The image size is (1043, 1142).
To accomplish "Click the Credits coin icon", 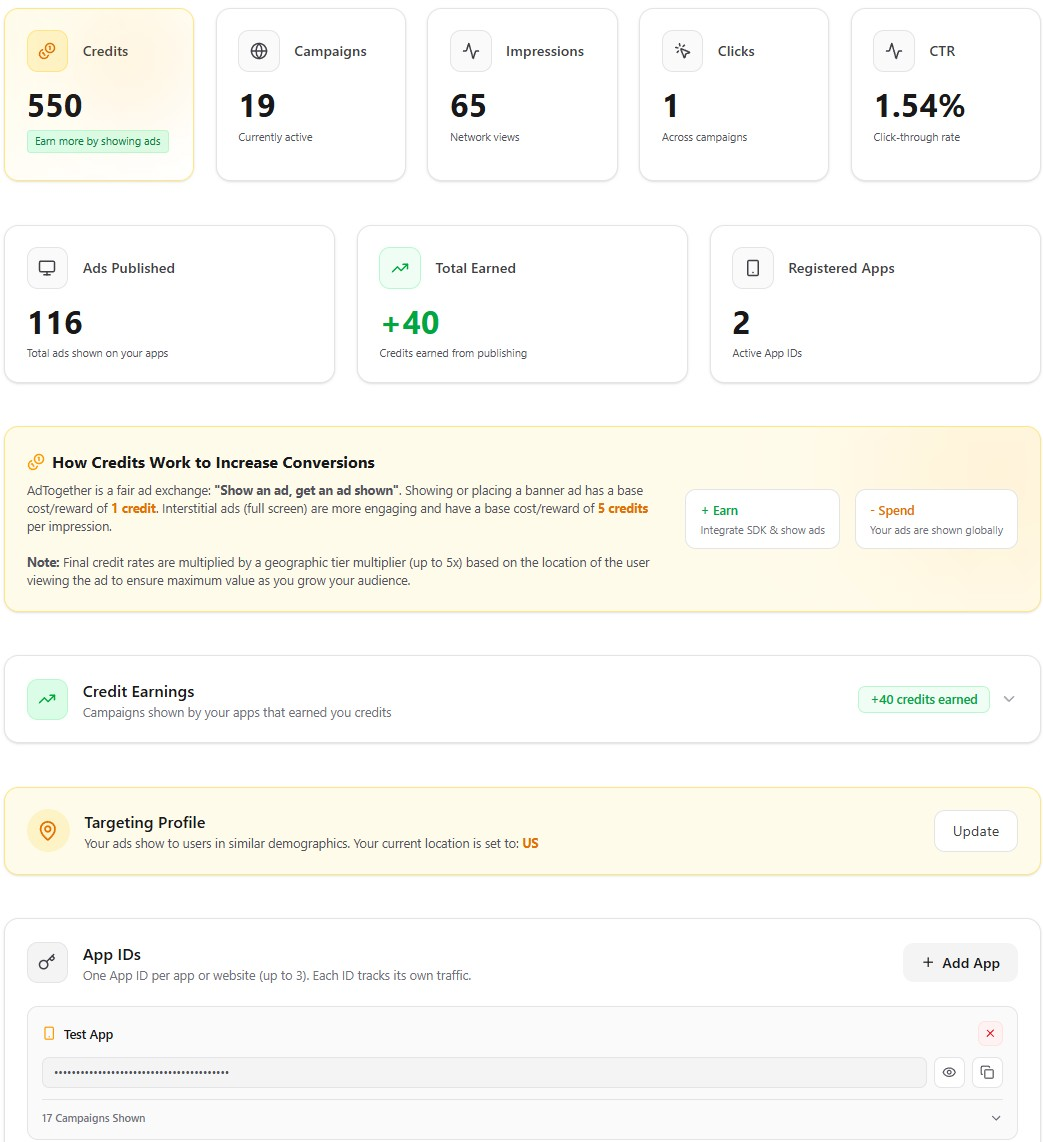I will [x=47, y=51].
